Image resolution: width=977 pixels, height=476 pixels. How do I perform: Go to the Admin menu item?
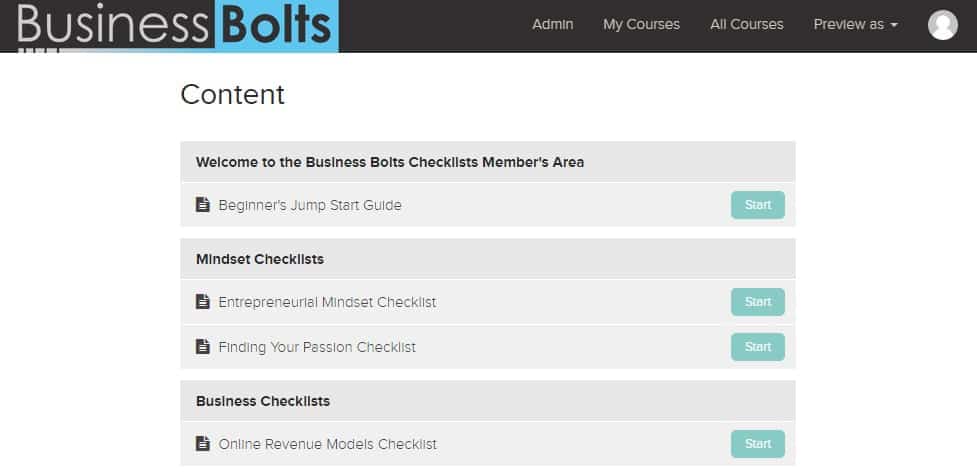click(x=552, y=24)
